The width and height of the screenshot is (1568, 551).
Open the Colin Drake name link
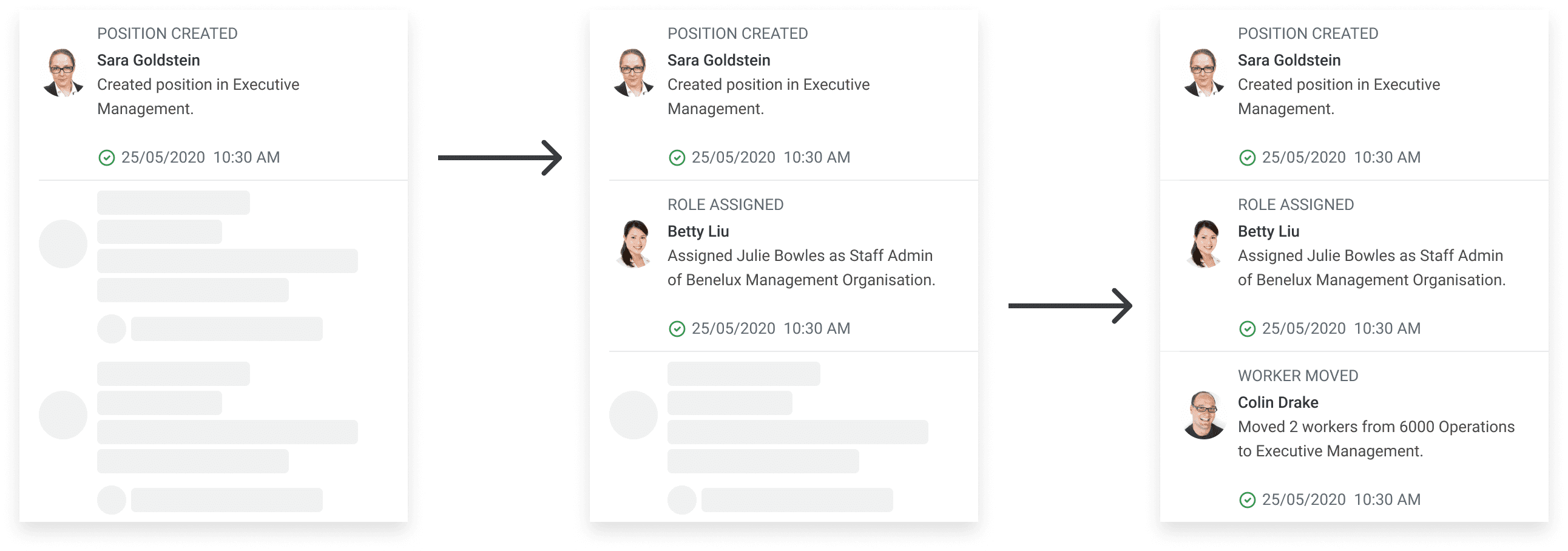[x=1278, y=402]
